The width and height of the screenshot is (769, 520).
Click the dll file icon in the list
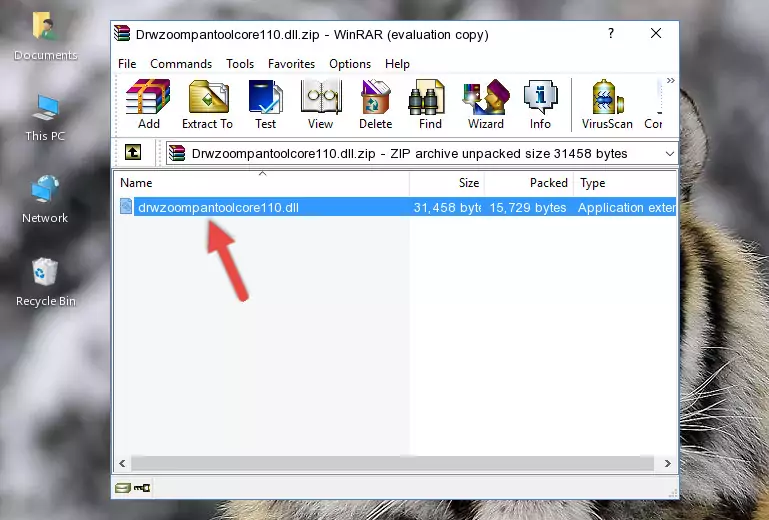coord(126,207)
